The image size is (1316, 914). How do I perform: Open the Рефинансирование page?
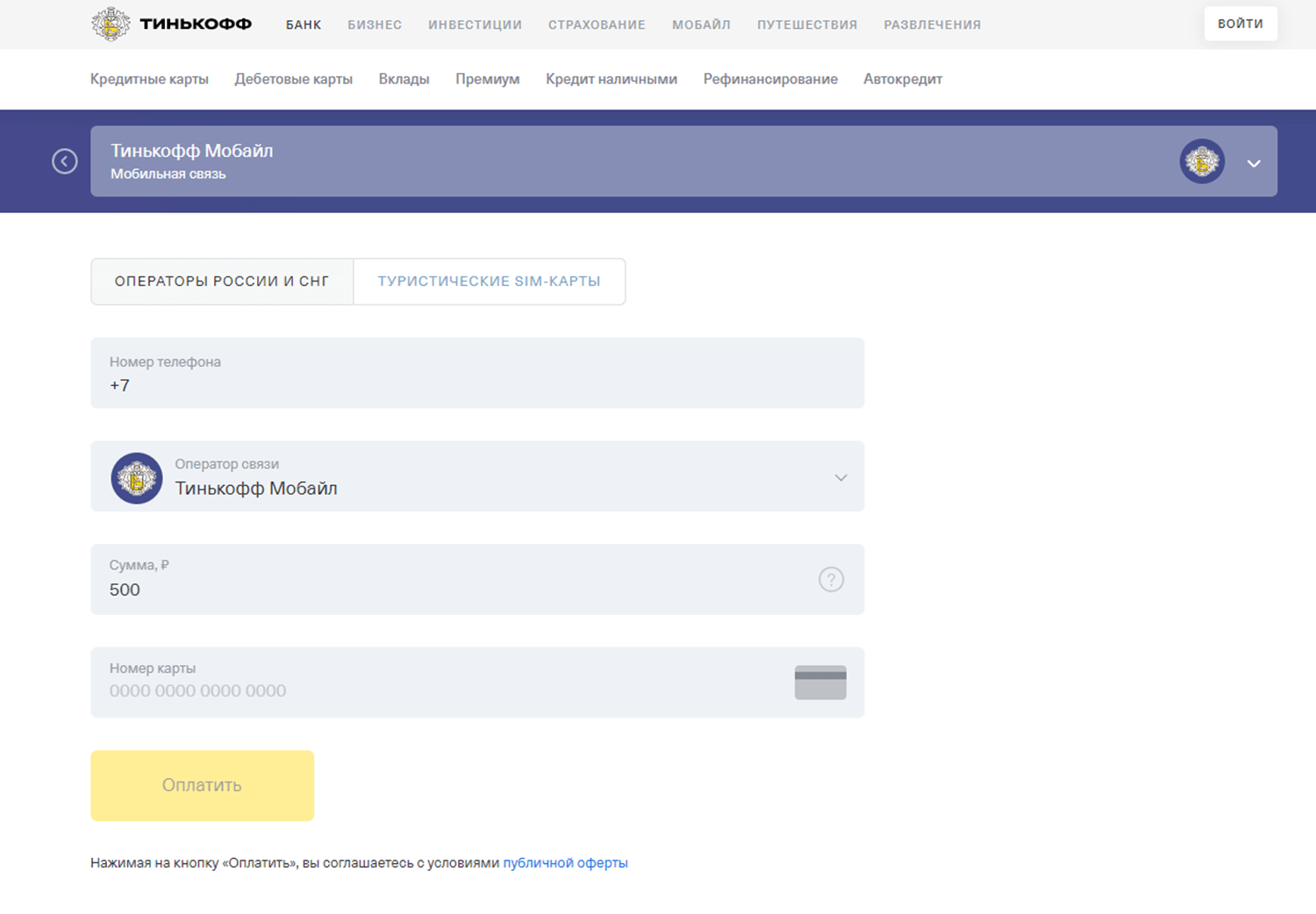click(770, 79)
